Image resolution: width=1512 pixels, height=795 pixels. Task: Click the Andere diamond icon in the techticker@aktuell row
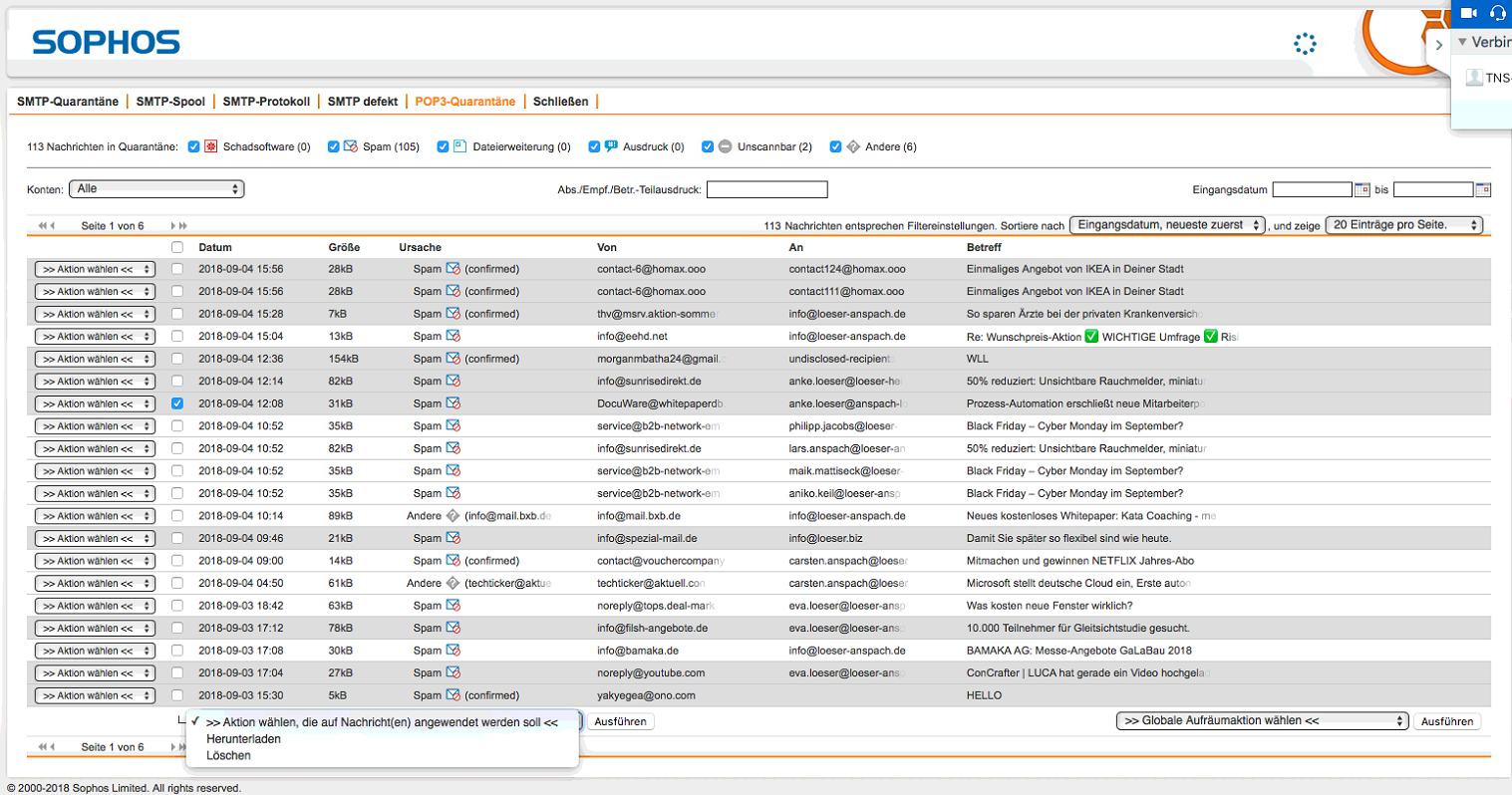[x=454, y=583]
